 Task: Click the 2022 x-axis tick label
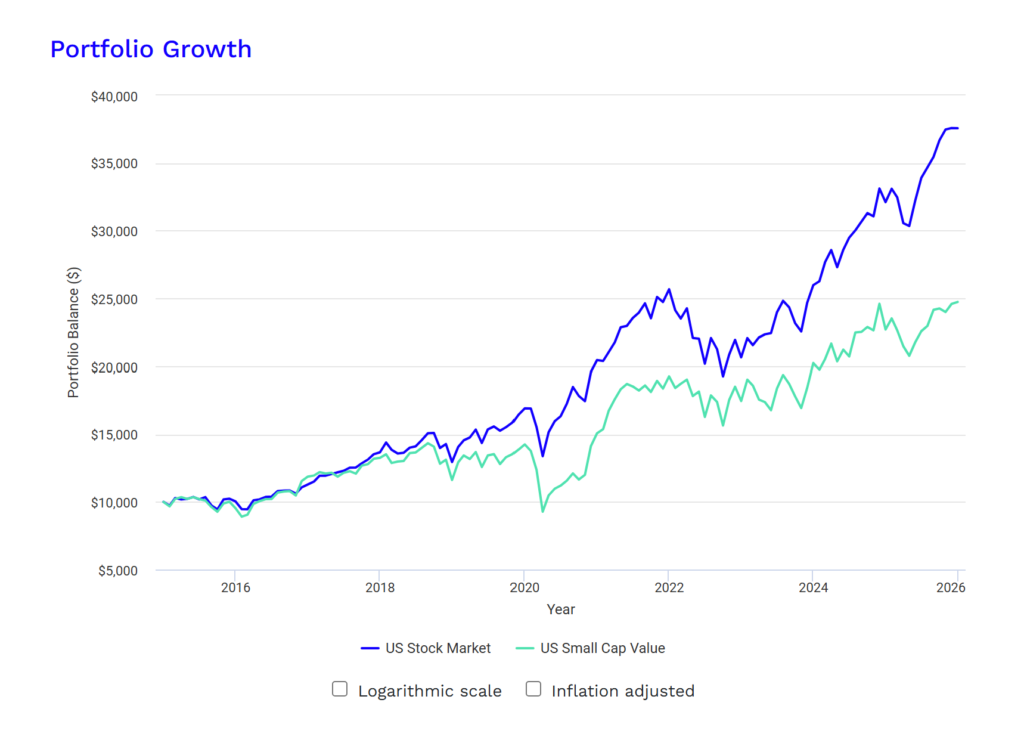(669, 588)
